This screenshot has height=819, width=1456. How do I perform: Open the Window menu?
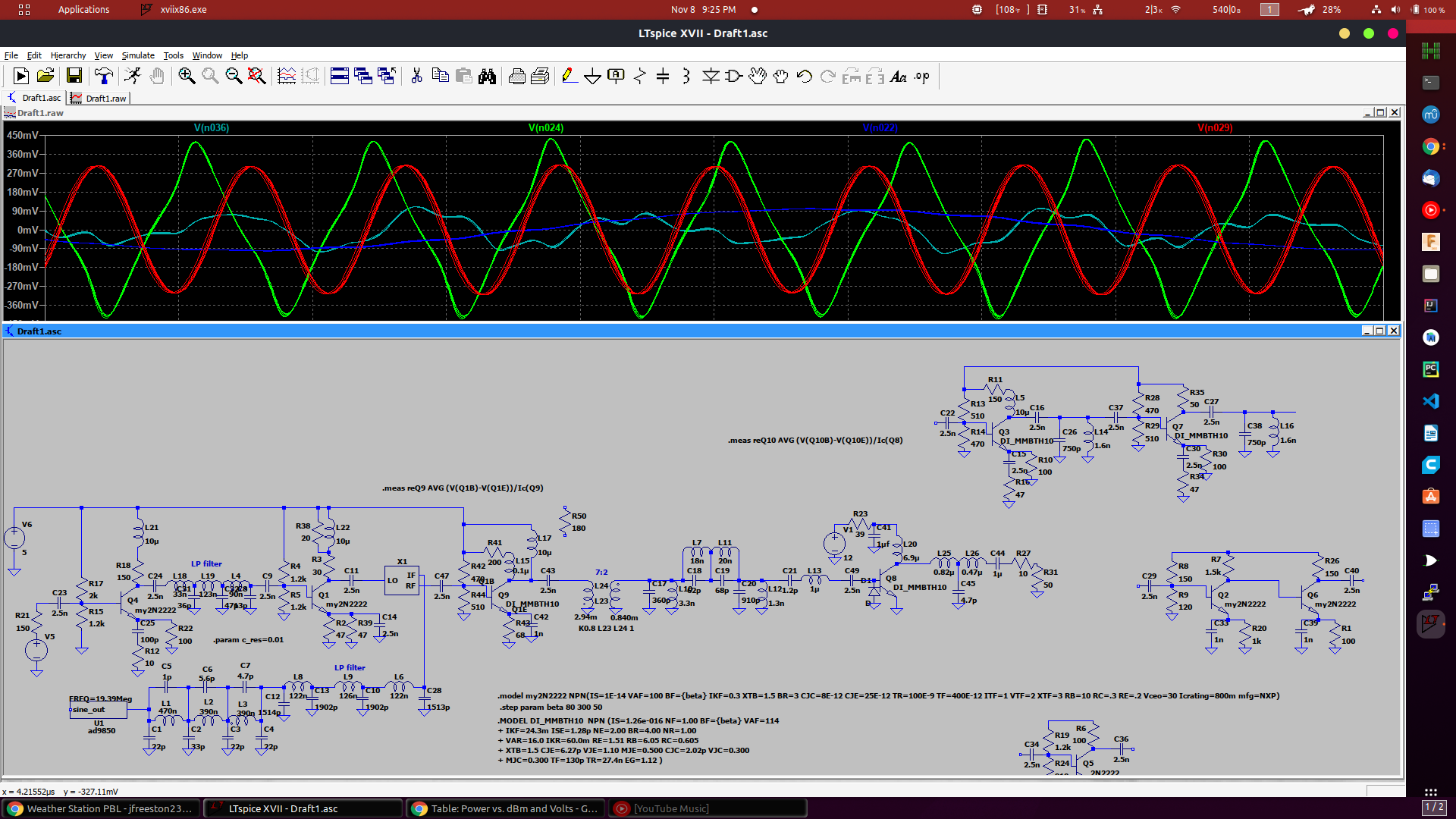(x=207, y=55)
